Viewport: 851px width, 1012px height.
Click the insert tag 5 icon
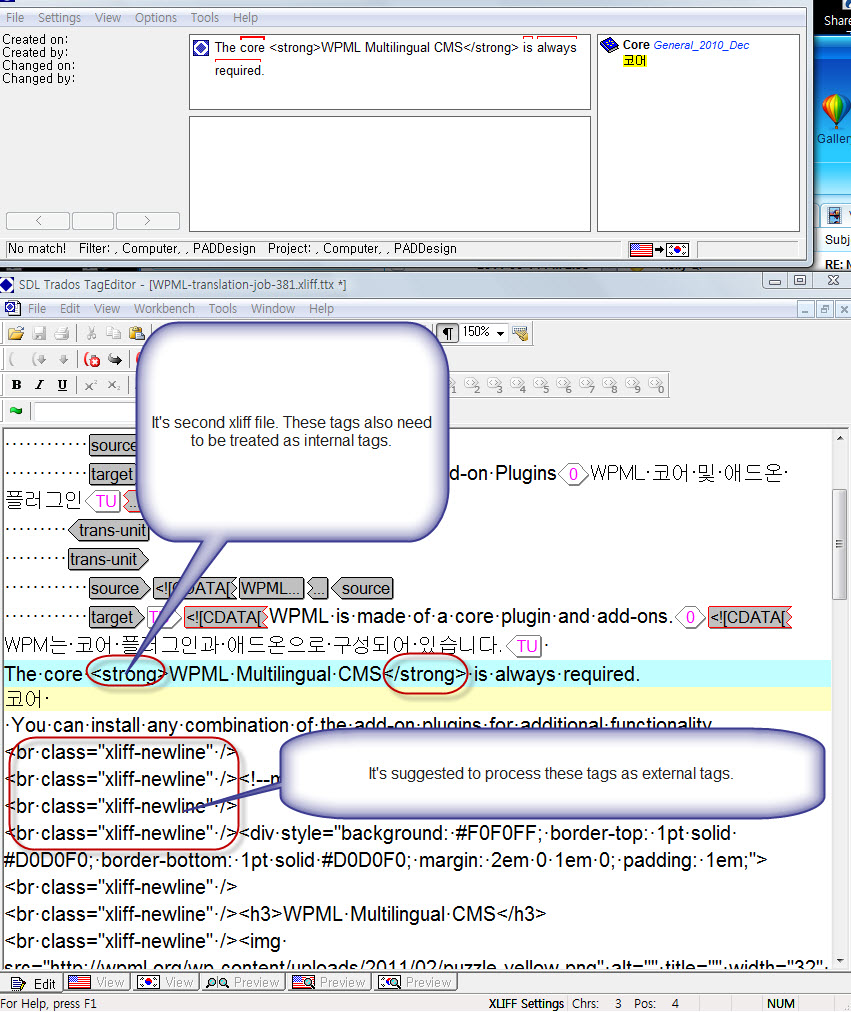point(541,385)
